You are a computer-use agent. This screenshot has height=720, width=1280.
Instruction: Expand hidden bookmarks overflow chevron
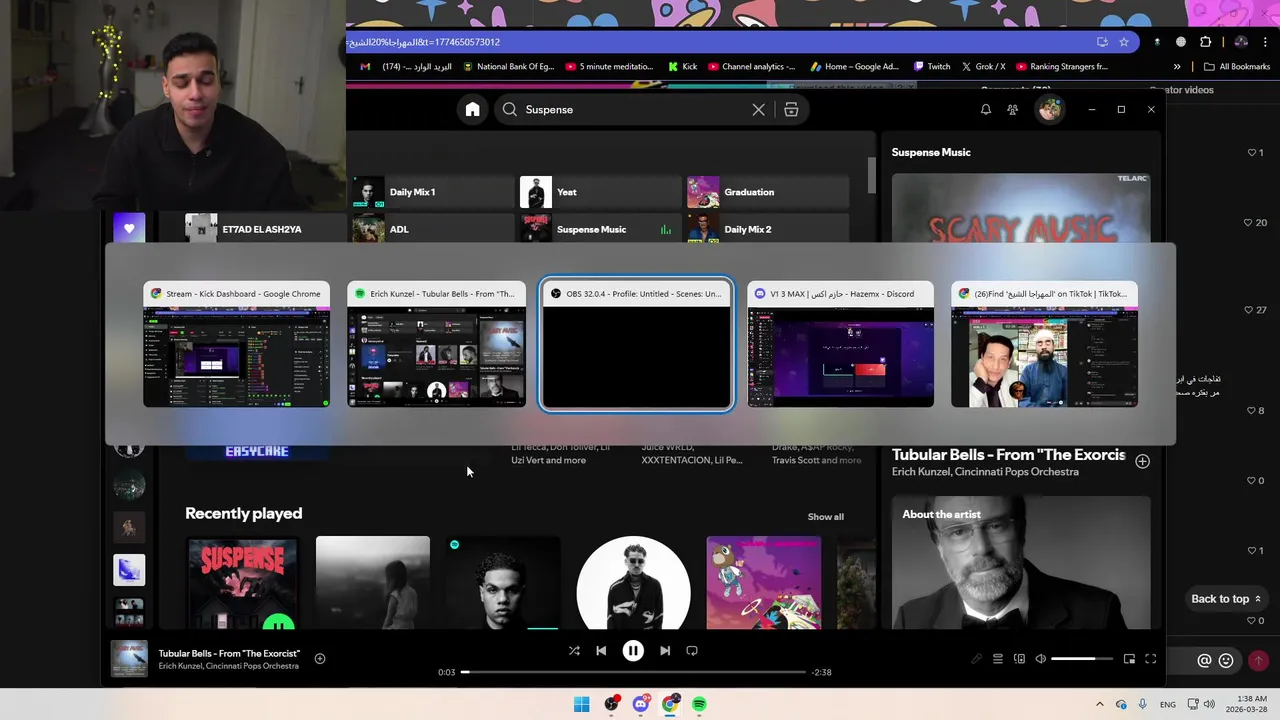(x=1177, y=67)
